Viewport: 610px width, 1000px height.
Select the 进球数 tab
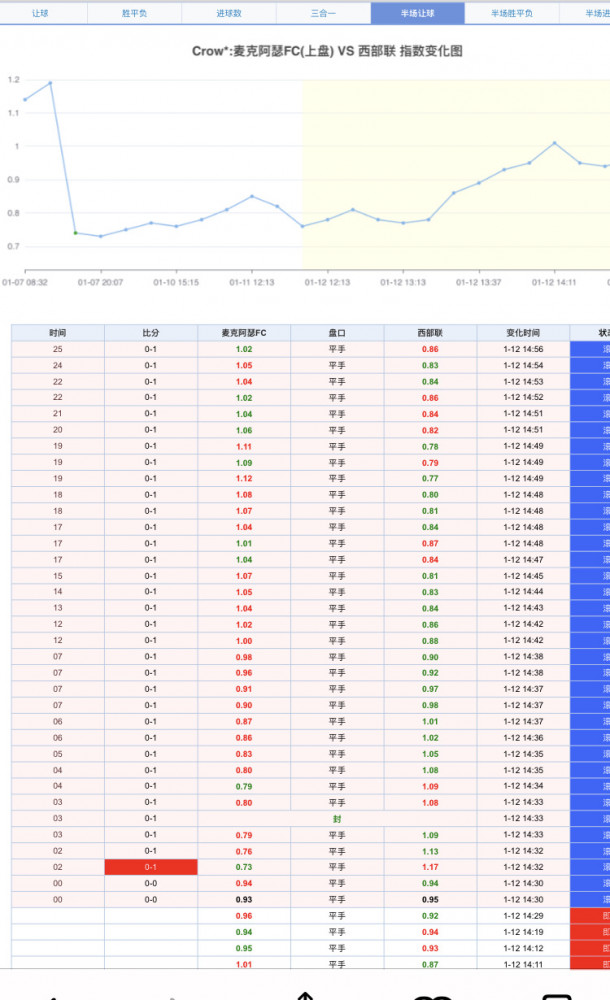pyautogui.click(x=229, y=13)
